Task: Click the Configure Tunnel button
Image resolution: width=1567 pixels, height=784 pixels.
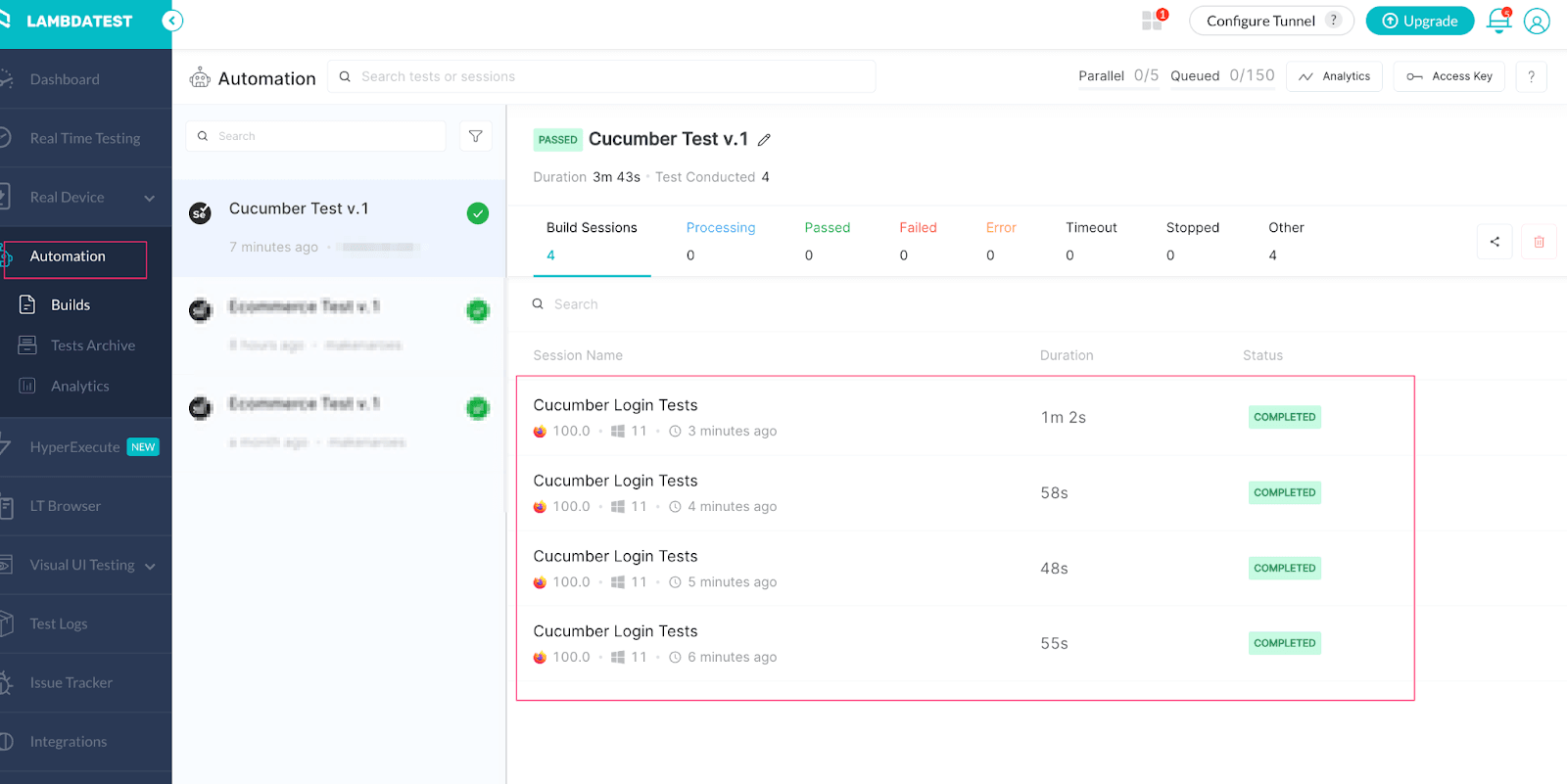Action: 1271,21
